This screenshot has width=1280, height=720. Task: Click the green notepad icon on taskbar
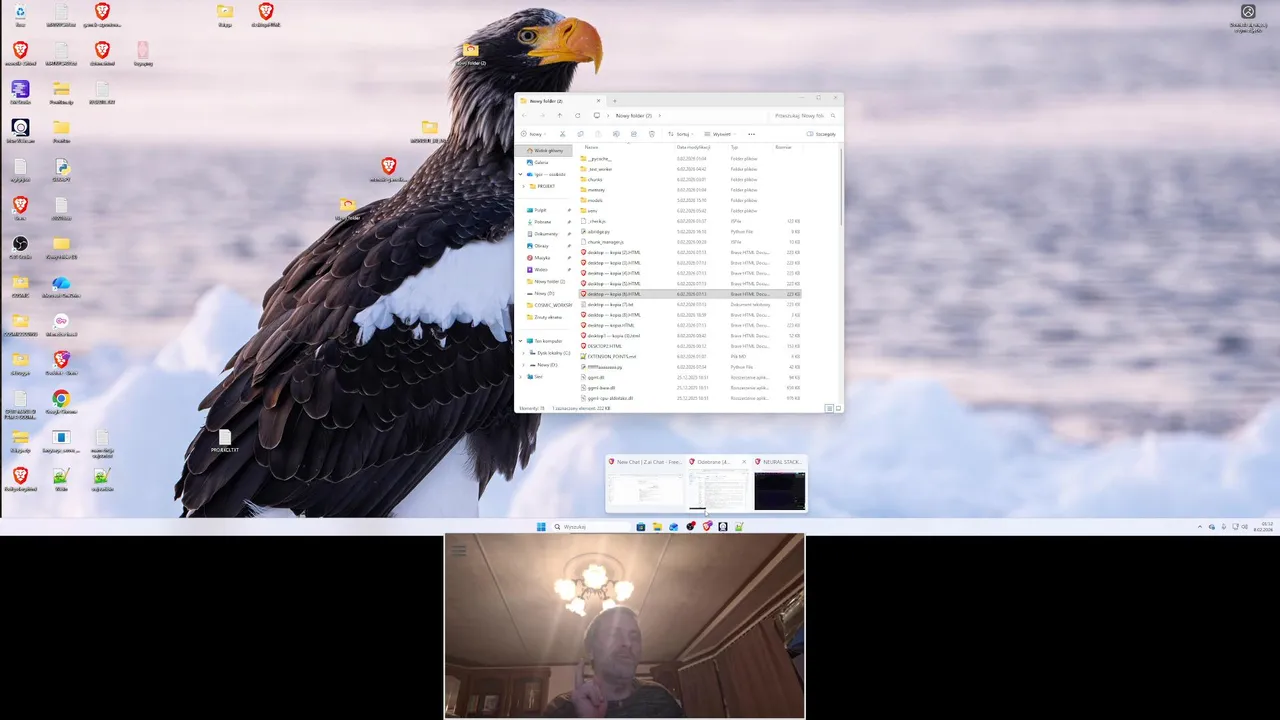[739, 526]
